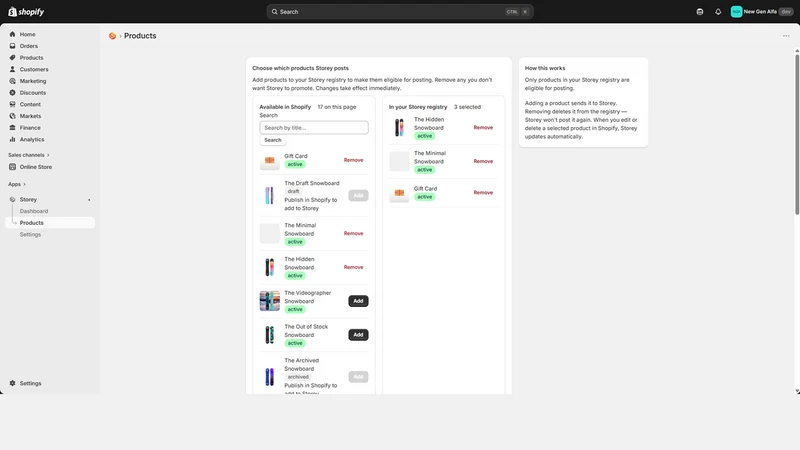800x450 pixels.
Task: Click the disabled Add for Draft Snowboard
Action: pos(358,195)
